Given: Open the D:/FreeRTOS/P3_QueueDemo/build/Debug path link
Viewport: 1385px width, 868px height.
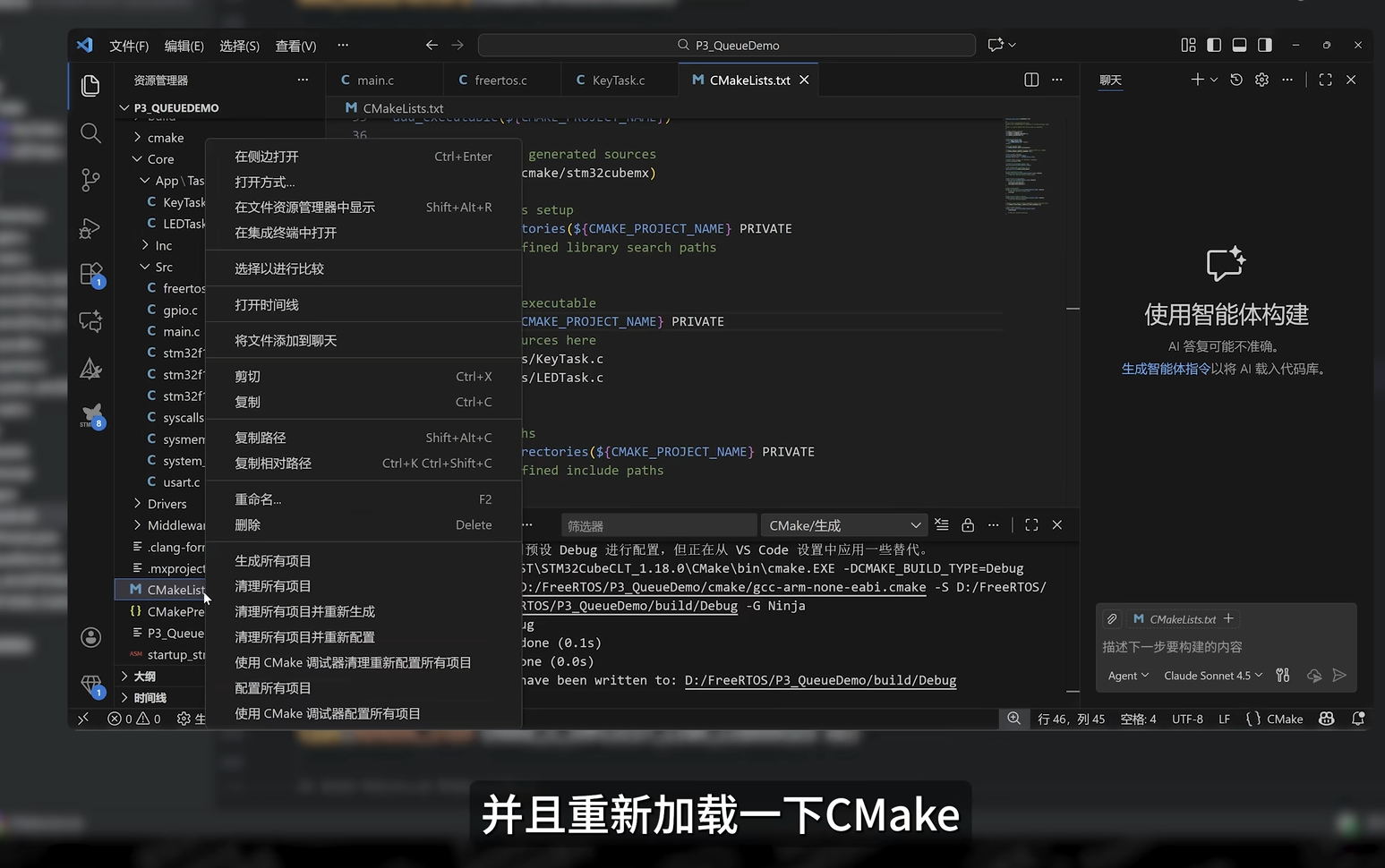Looking at the screenshot, I should coord(820,681).
